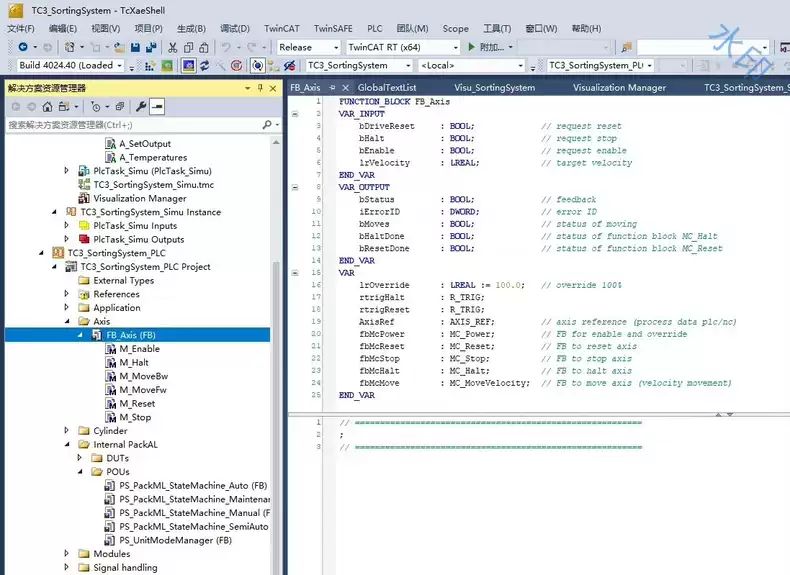Switch to the GlobalTextList tab

(386, 88)
